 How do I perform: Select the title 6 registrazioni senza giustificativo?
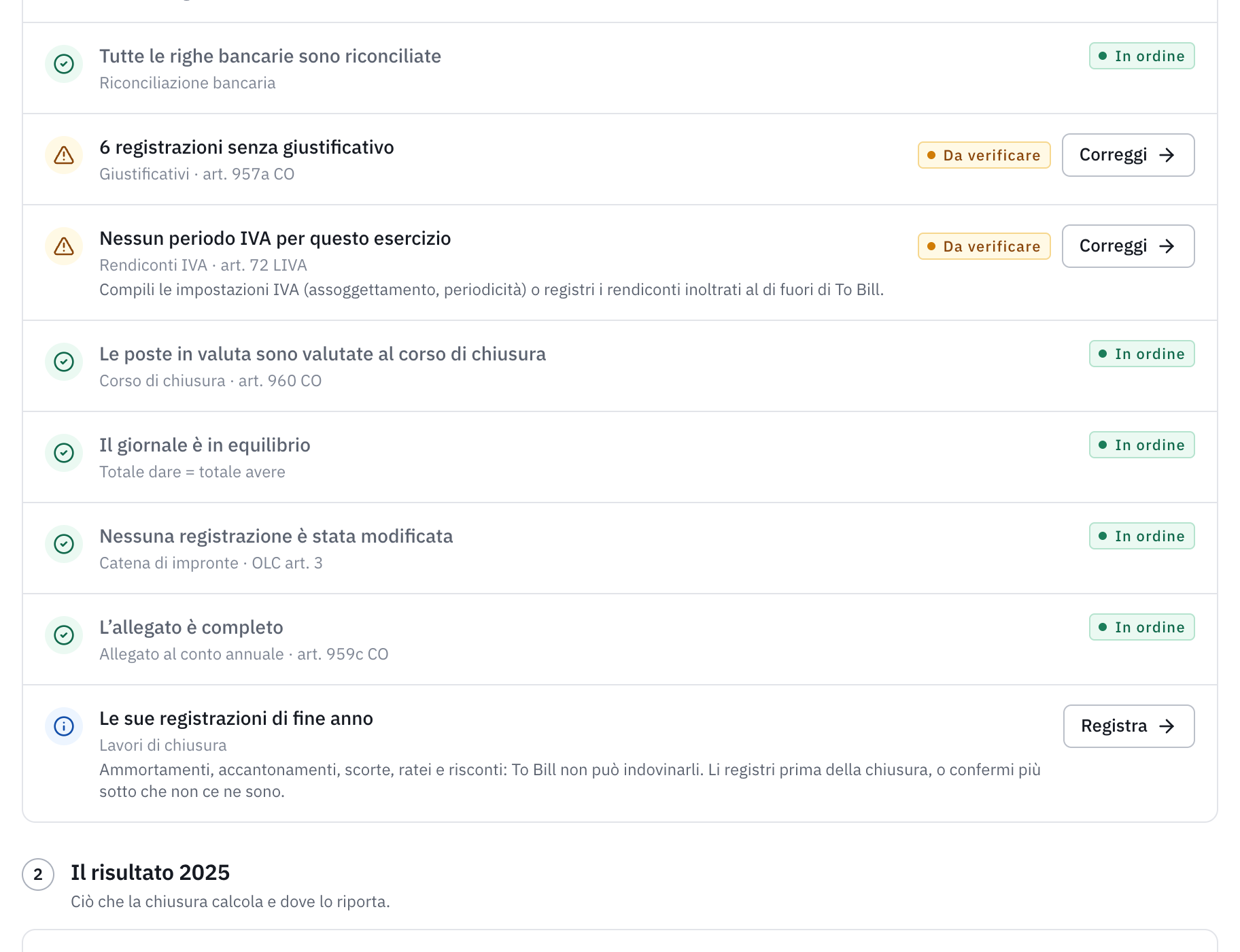point(247,148)
